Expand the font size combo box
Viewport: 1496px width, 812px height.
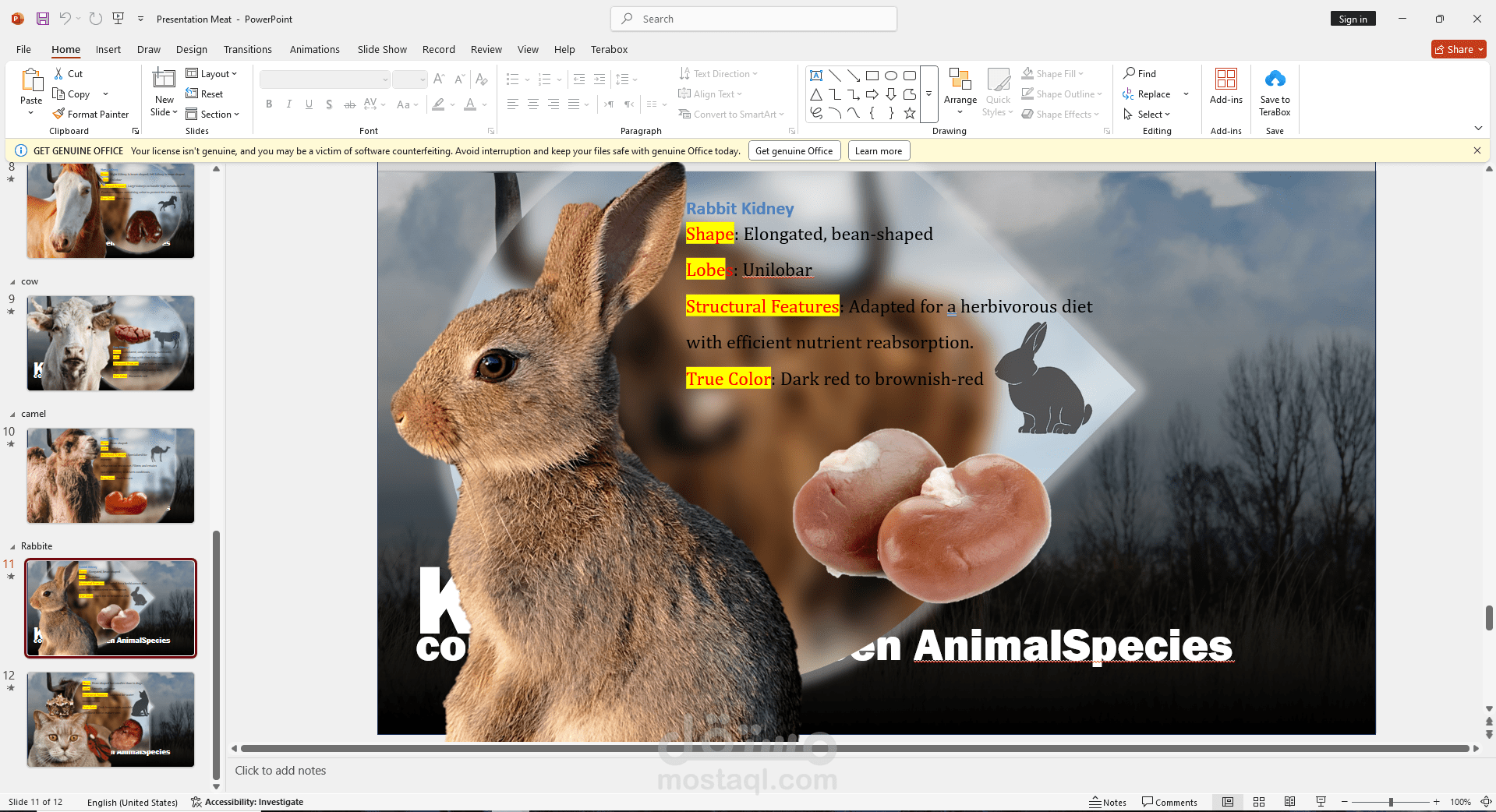(x=423, y=79)
